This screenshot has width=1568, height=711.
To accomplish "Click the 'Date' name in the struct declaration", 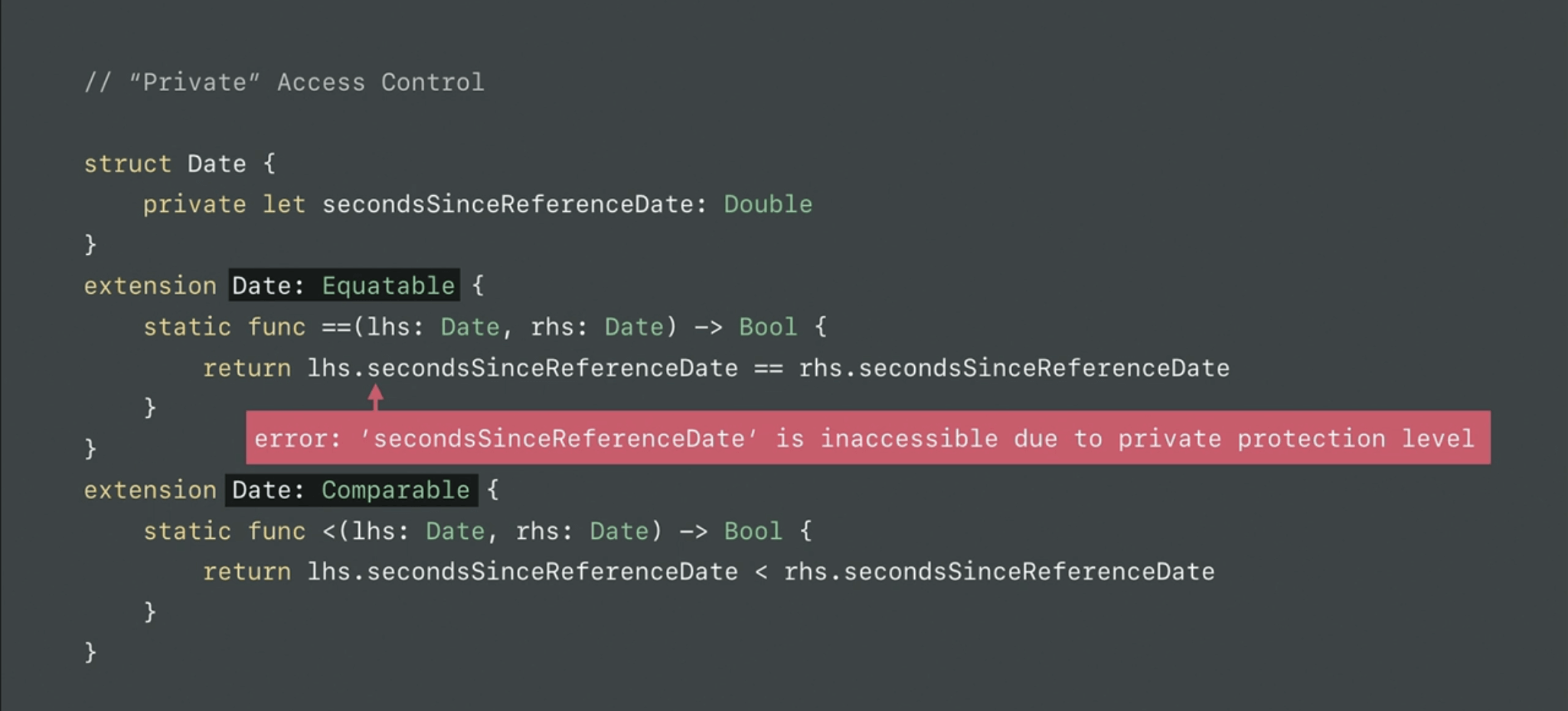I will tap(217, 164).
